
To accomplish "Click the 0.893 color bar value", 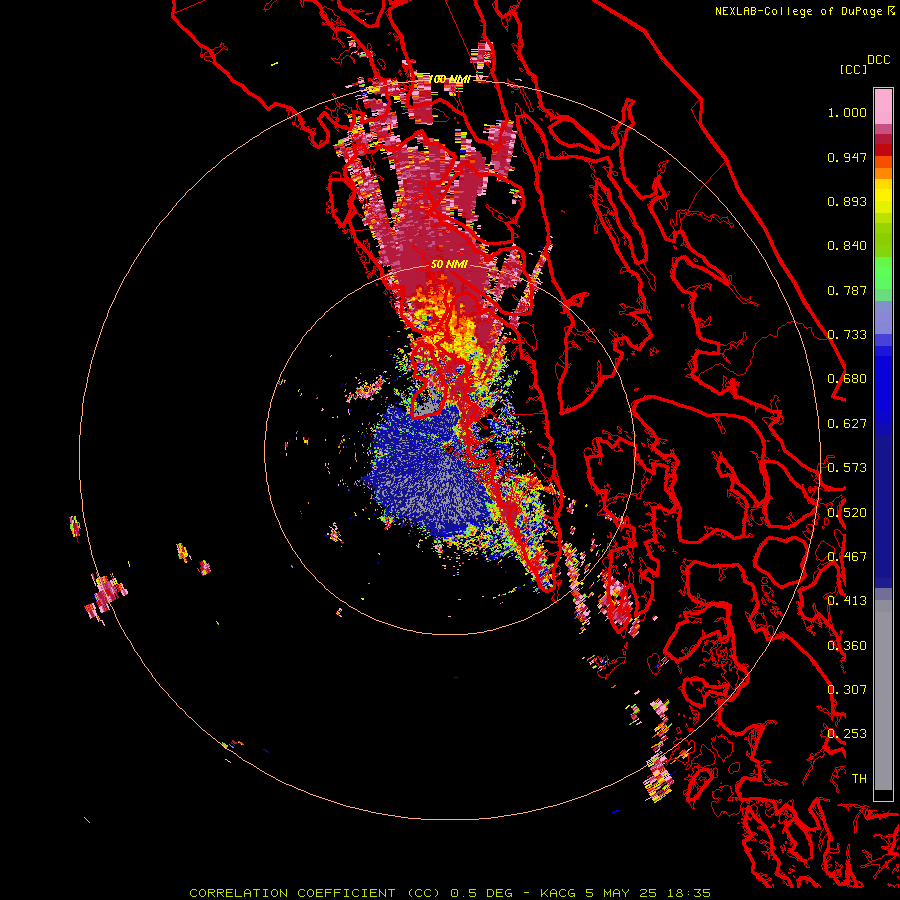I will (x=847, y=201).
